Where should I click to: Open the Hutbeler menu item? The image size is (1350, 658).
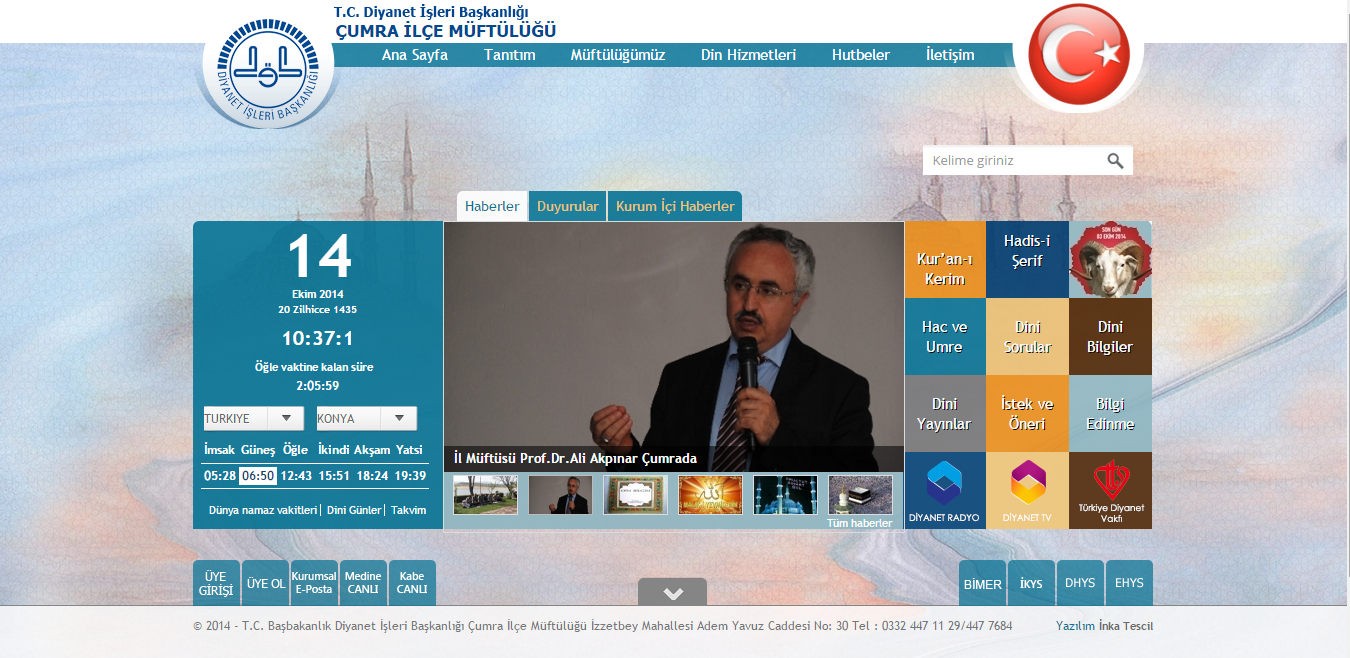pos(860,55)
